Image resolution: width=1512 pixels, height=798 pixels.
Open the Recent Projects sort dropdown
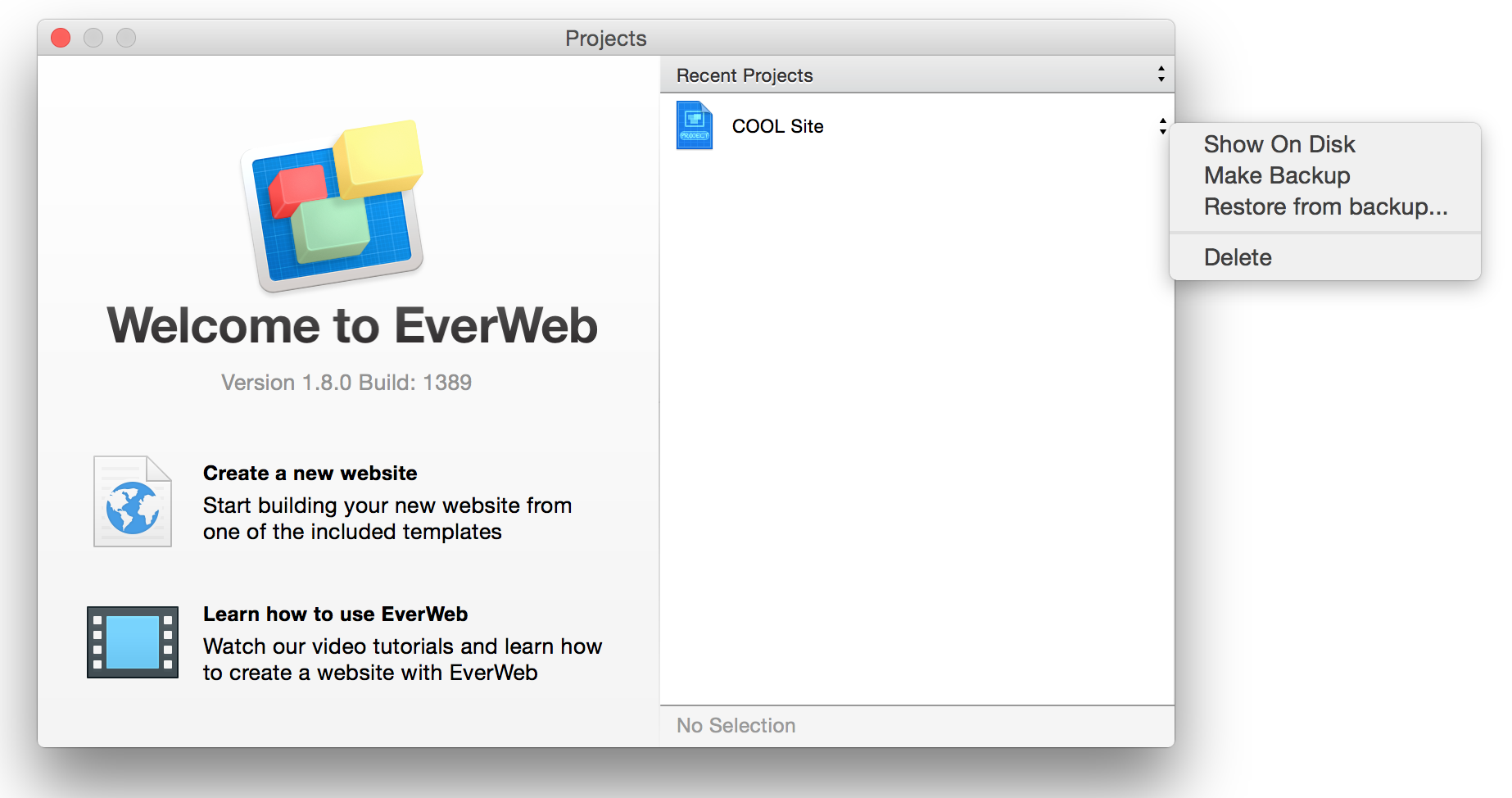pos(1161,75)
